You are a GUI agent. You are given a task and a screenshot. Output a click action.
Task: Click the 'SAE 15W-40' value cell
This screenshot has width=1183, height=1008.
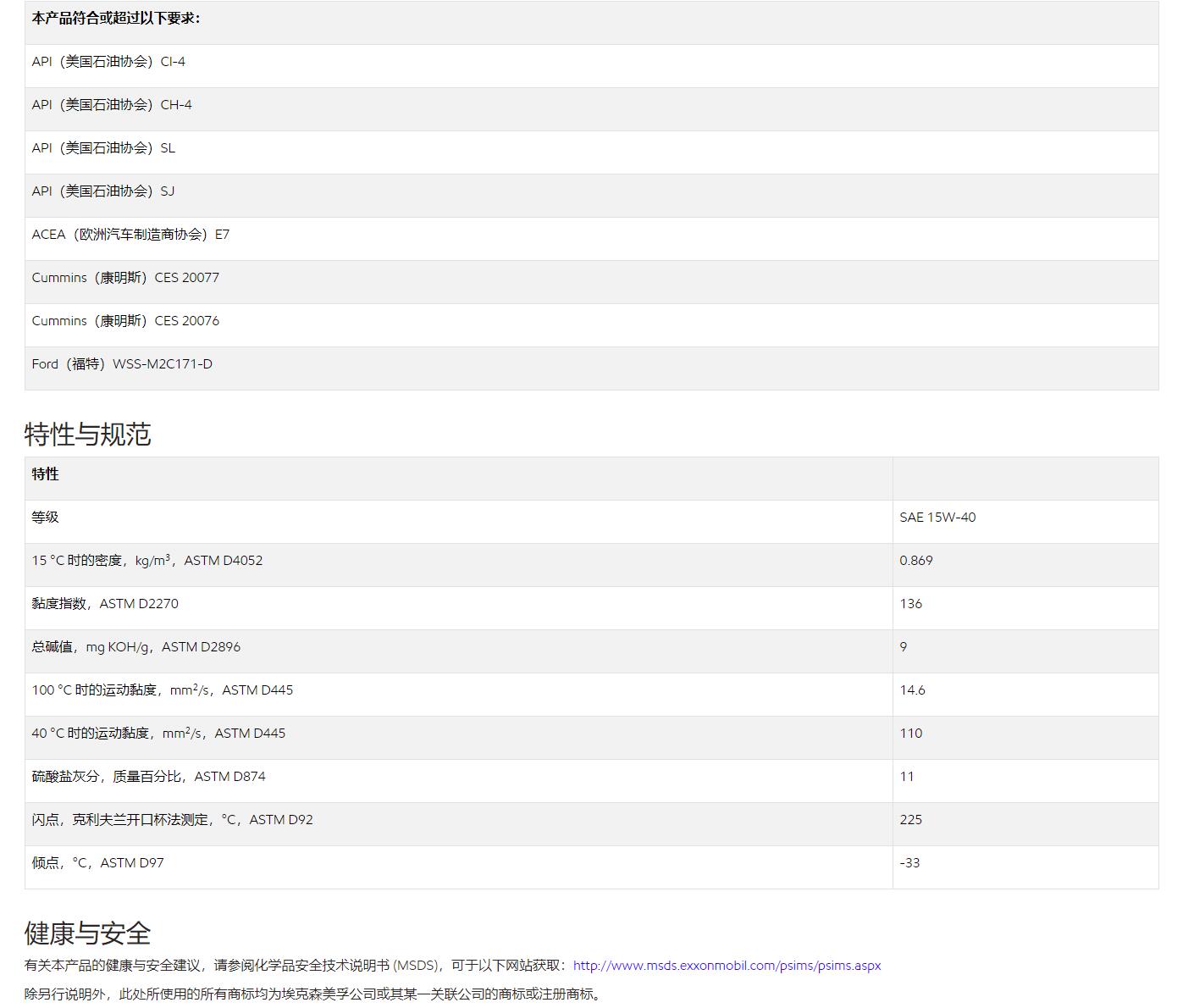1025,522
